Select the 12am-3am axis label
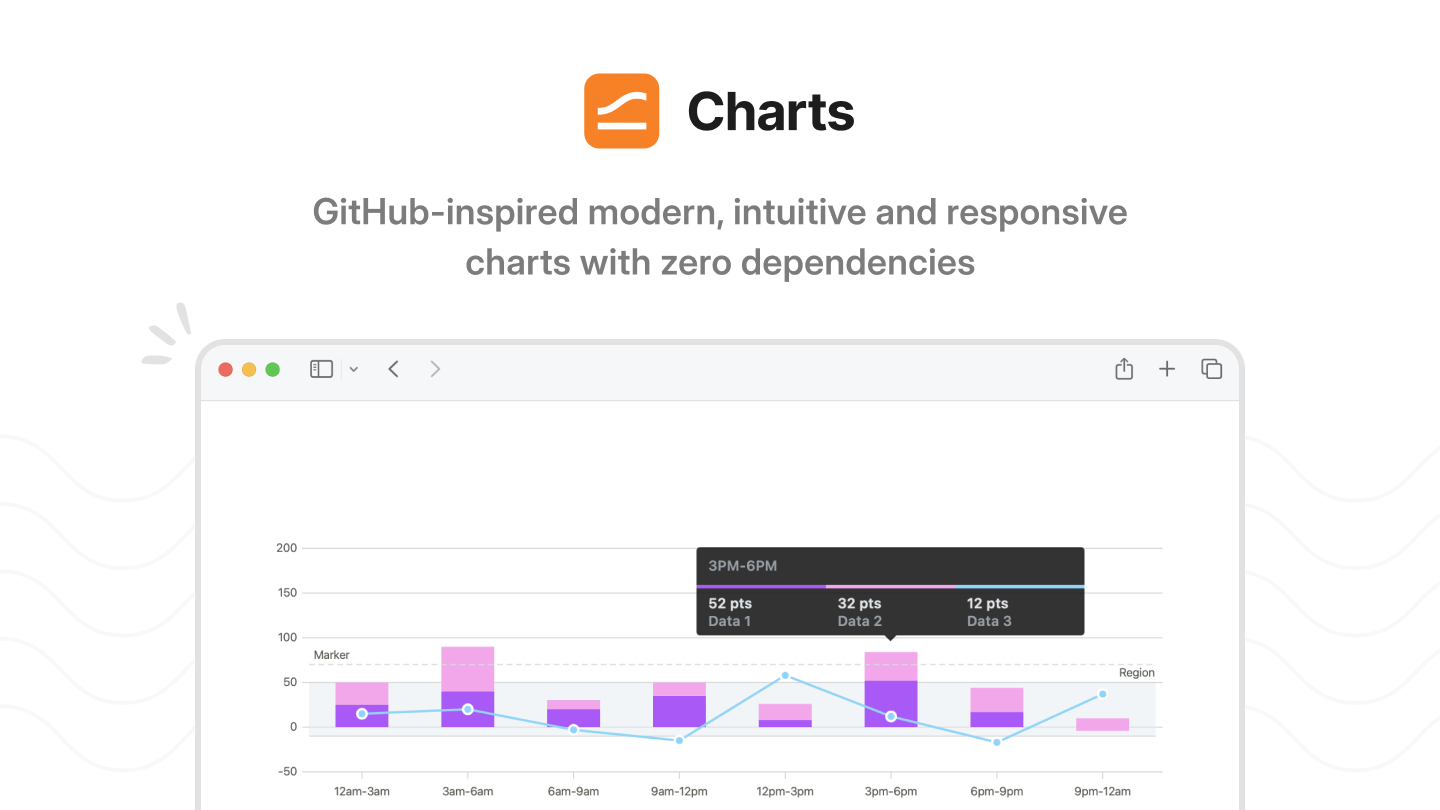The height and width of the screenshot is (810, 1440). point(361,791)
